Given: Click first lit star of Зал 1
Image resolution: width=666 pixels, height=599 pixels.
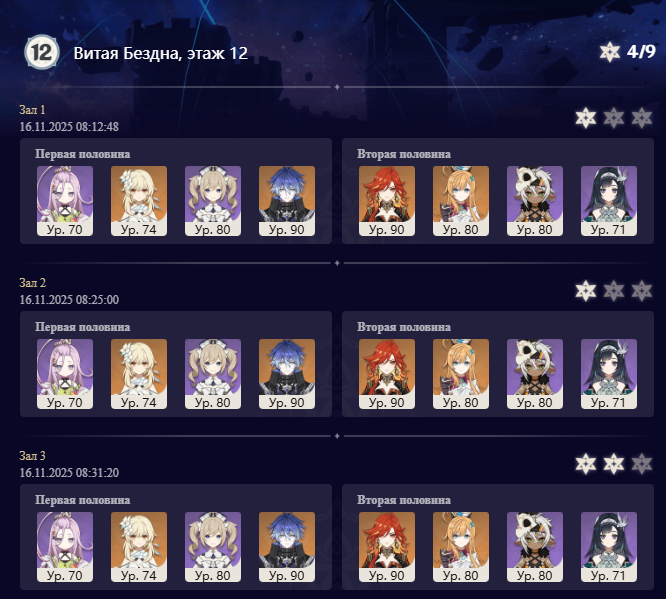Looking at the screenshot, I should pyautogui.click(x=586, y=118).
